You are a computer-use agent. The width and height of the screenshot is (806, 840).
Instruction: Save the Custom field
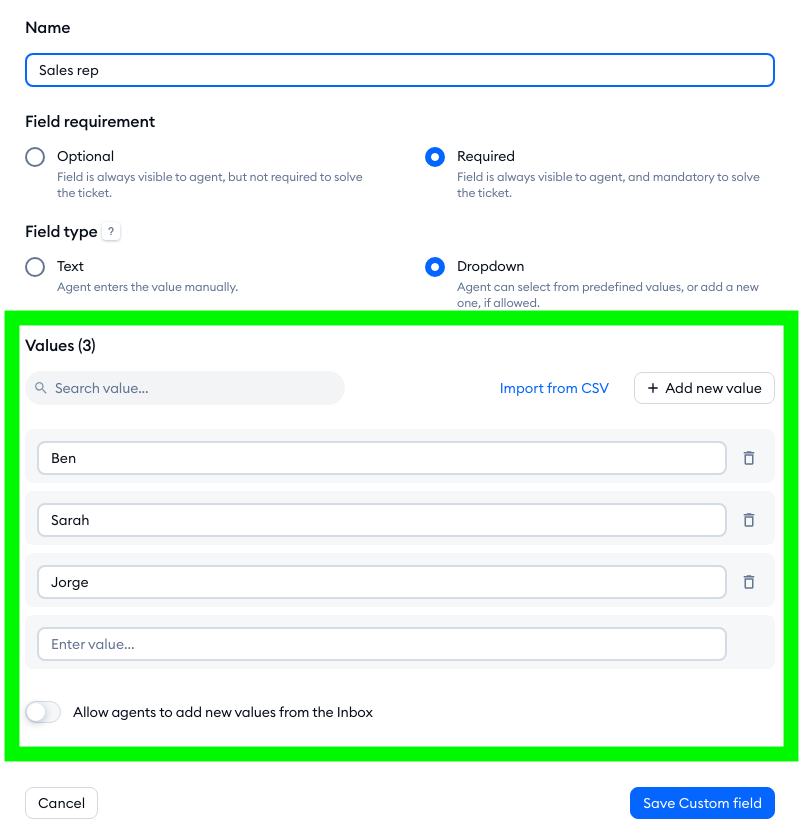tap(702, 803)
